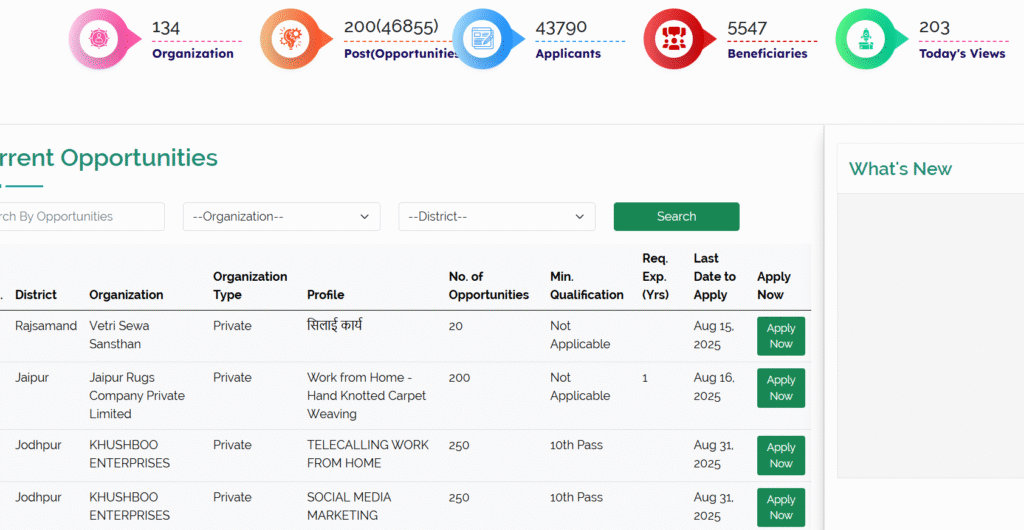Click TELECALLING WORK FROM HOME profile

(368, 454)
